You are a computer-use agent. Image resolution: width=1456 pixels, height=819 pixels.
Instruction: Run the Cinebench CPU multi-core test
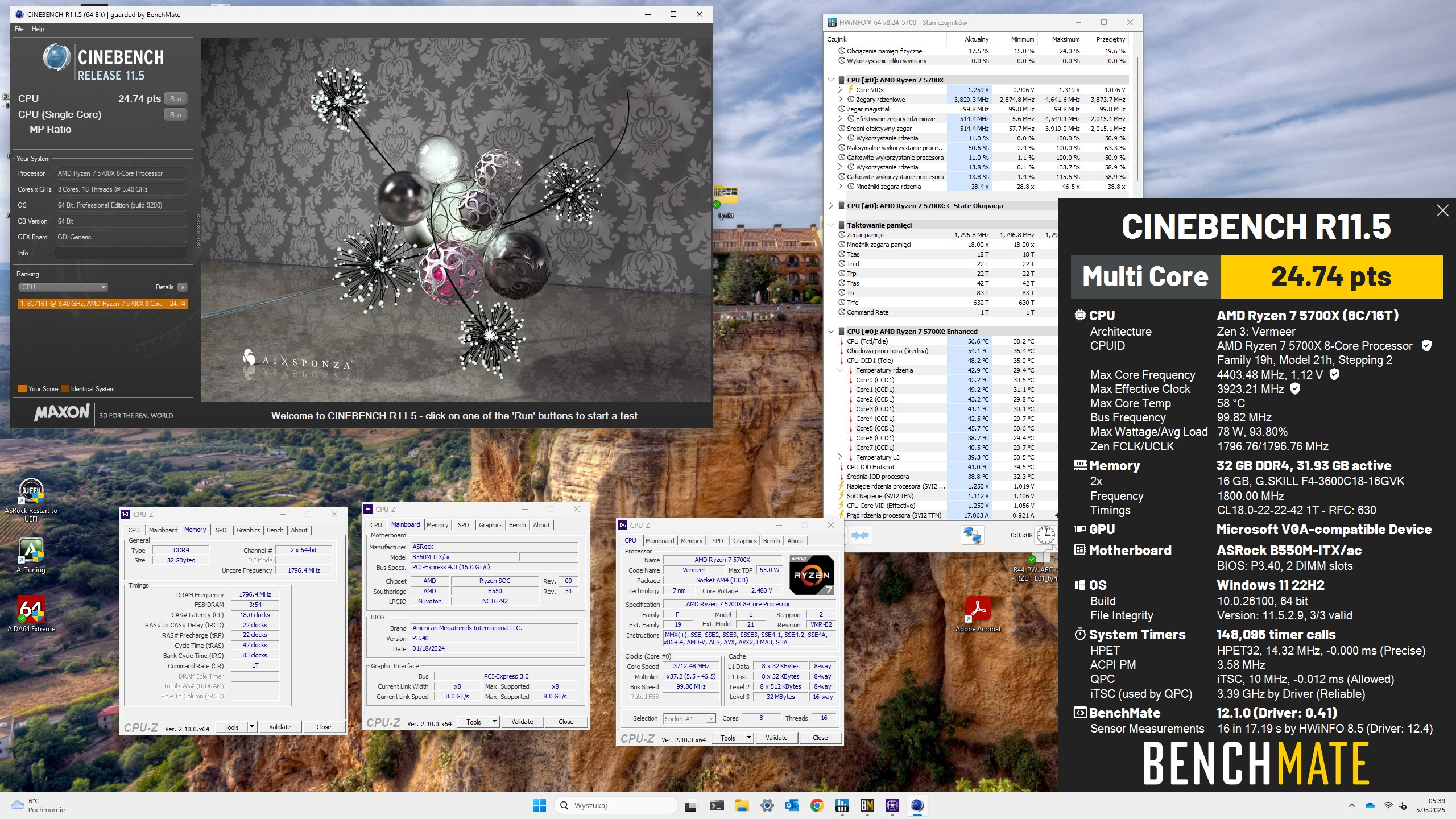[176, 99]
